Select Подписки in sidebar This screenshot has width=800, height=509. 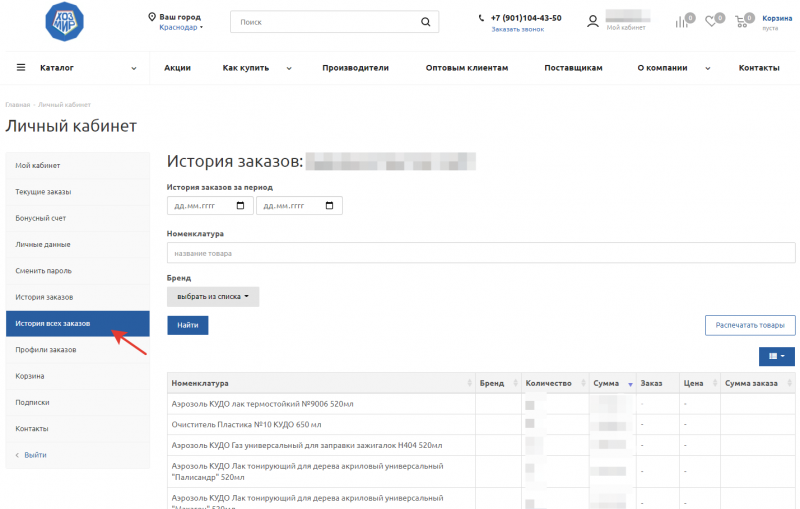coord(78,402)
